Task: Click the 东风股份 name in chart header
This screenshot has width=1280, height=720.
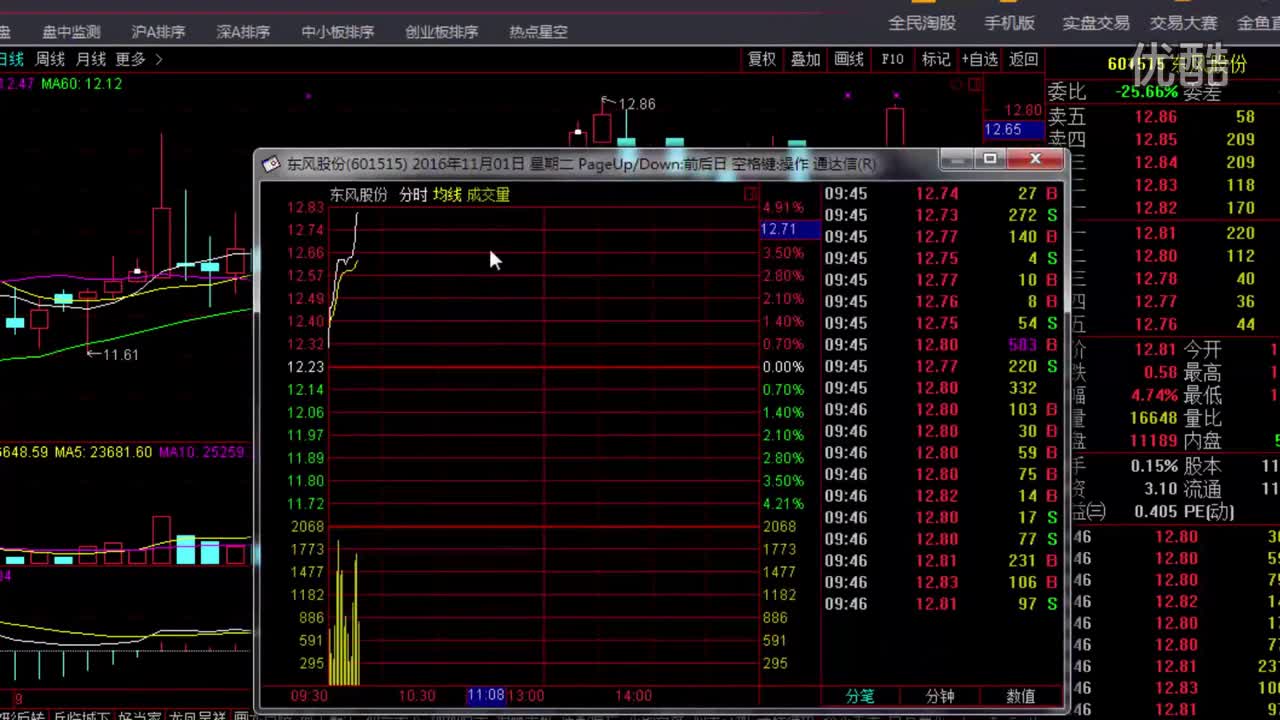Action: click(x=359, y=195)
